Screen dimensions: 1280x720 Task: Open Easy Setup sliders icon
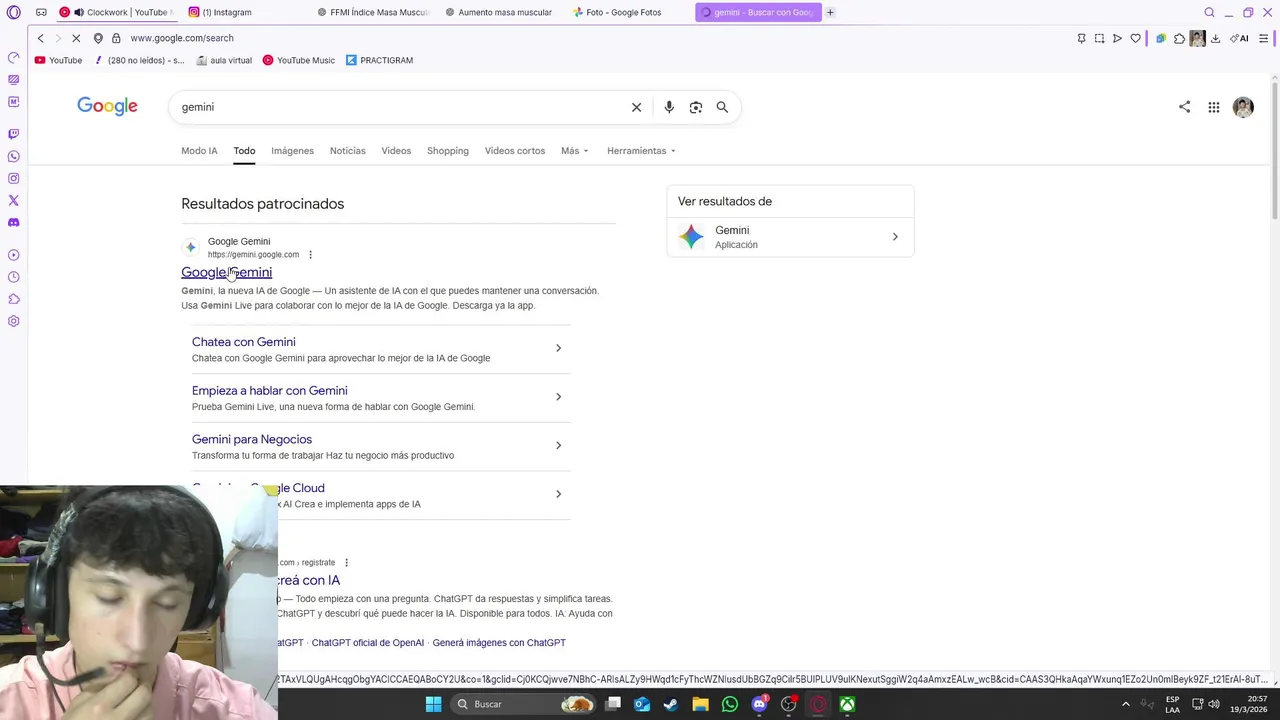click(x=1263, y=38)
